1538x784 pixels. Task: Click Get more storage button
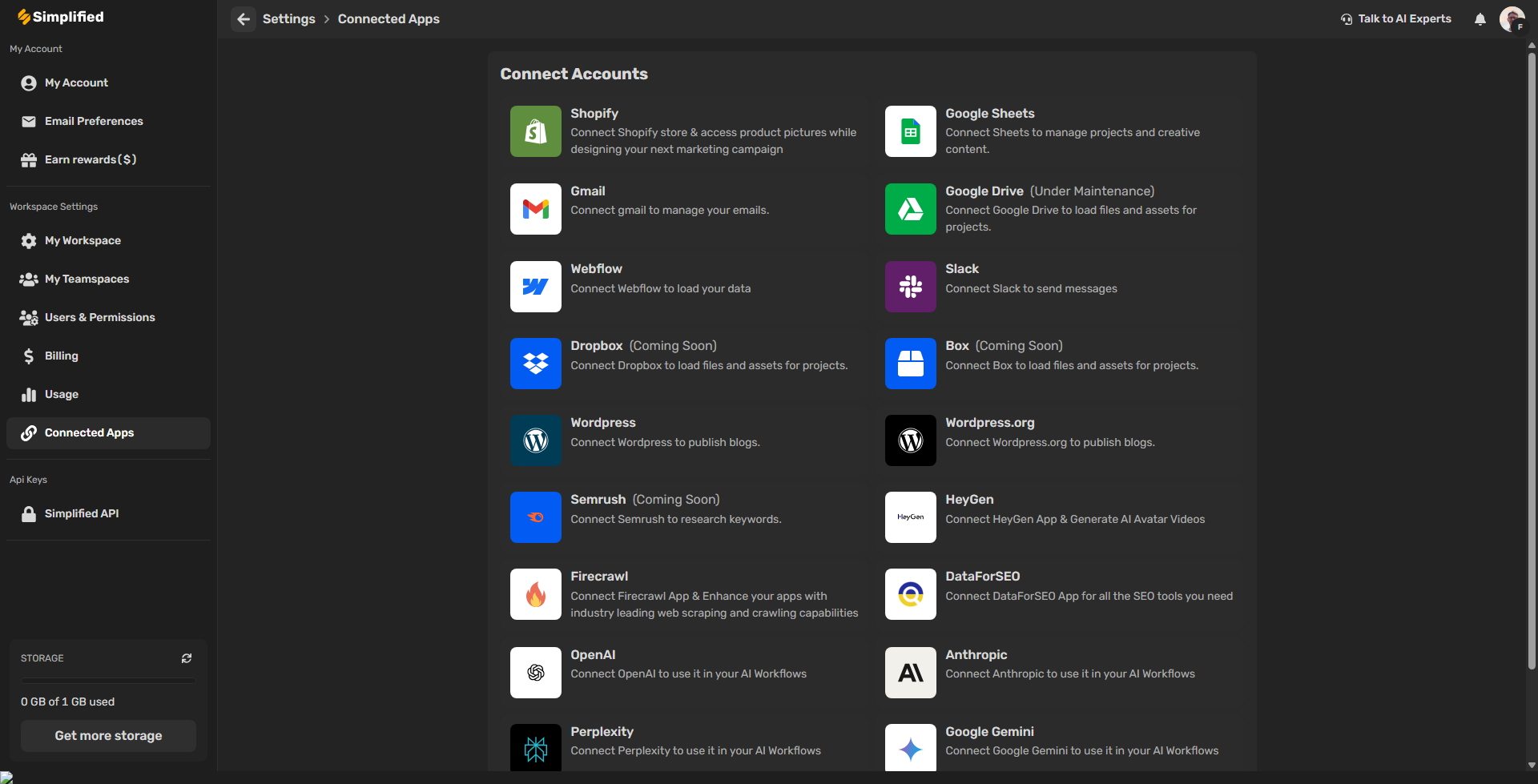coord(108,736)
